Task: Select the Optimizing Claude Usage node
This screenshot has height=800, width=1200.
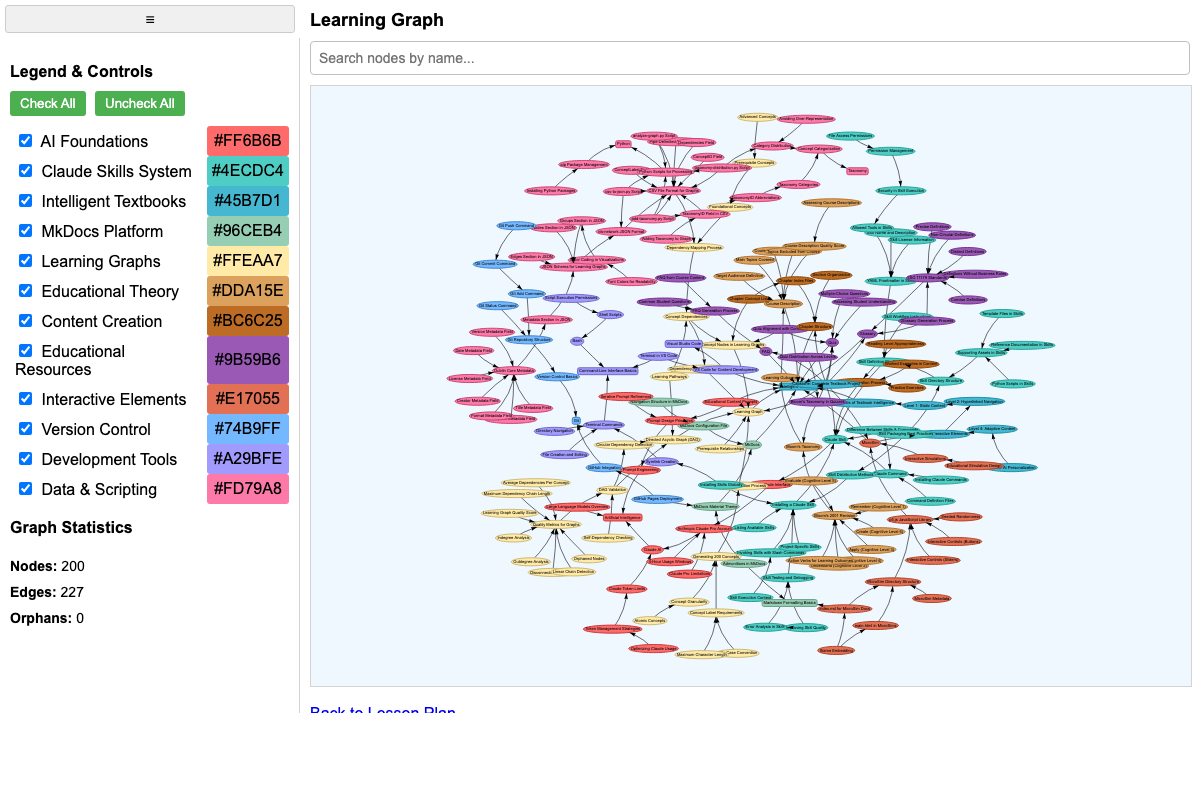Action: click(653, 648)
